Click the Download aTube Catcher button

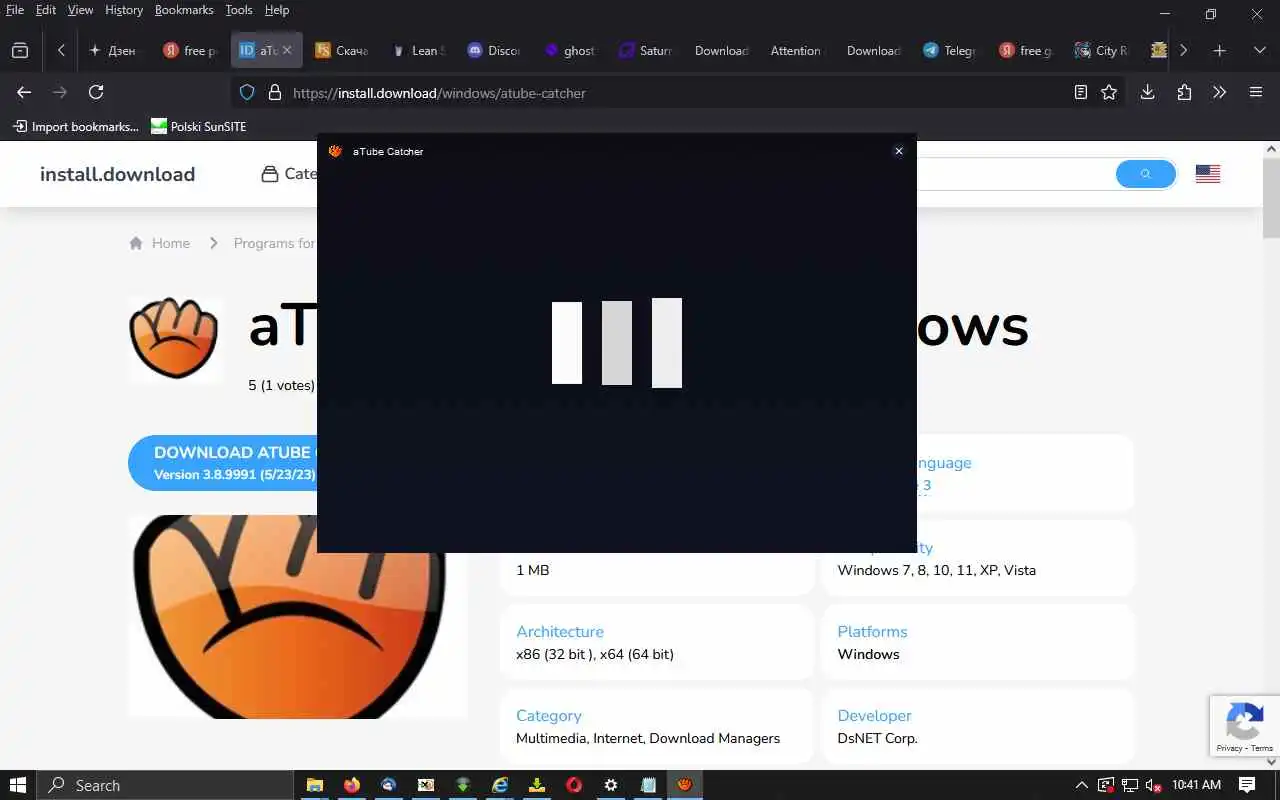click(222, 463)
